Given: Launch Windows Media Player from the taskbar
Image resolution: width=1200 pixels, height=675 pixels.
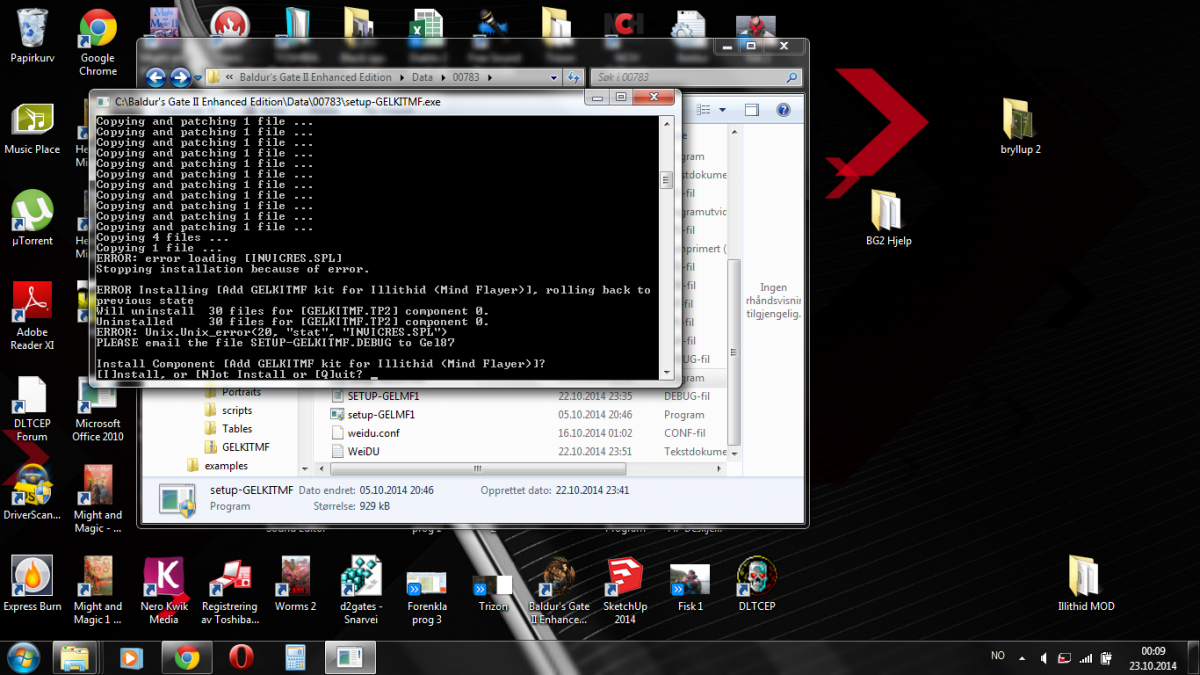Looking at the screenshot, I should coord(130,657).
